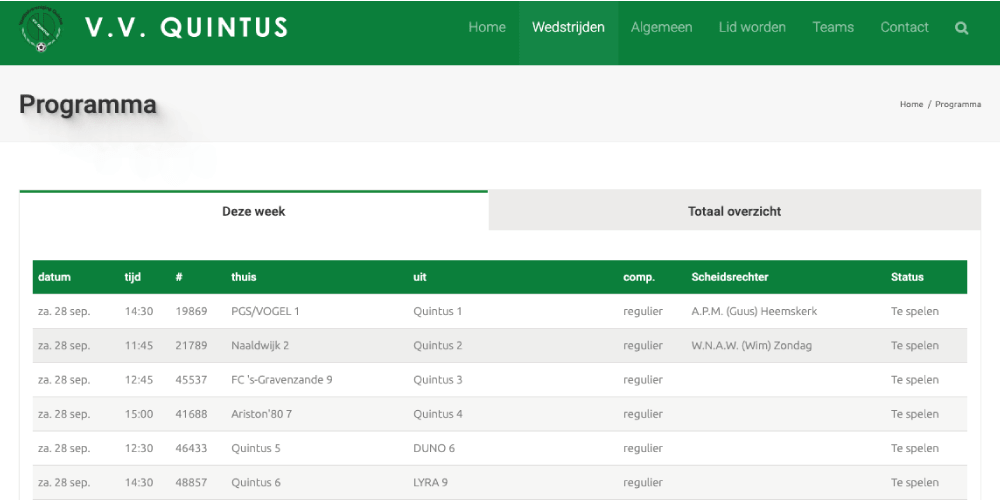
Task: Click match number 21789
Action: point(191,346)
